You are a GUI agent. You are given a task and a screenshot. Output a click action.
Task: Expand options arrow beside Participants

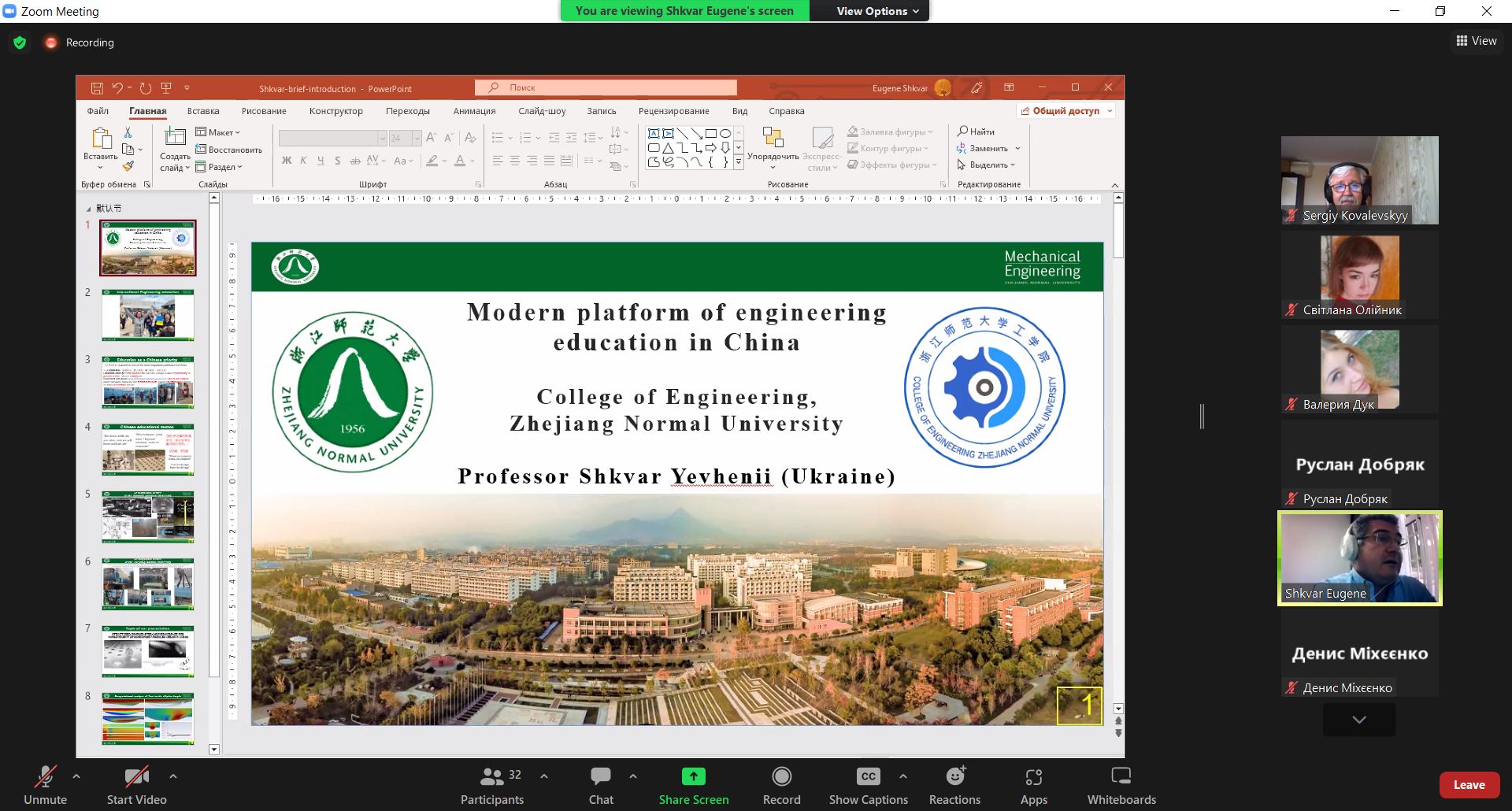tap(544, 776)
